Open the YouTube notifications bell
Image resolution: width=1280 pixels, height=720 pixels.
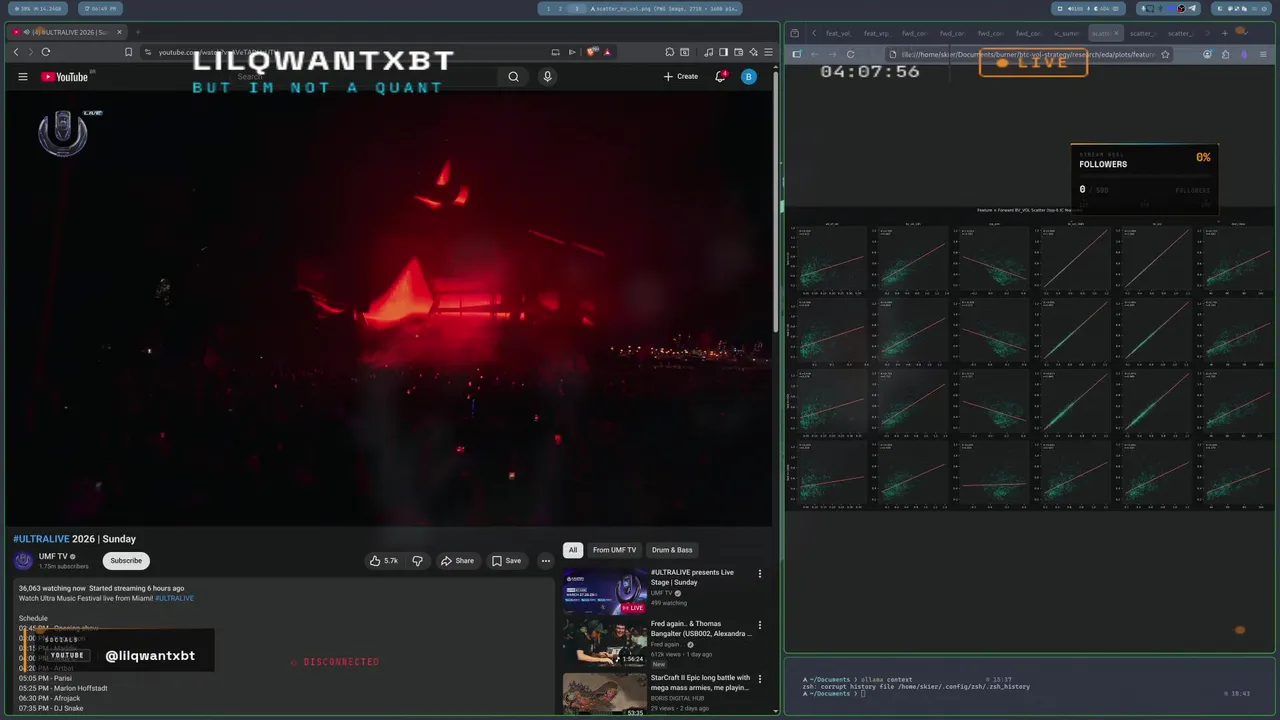[720, 77]
